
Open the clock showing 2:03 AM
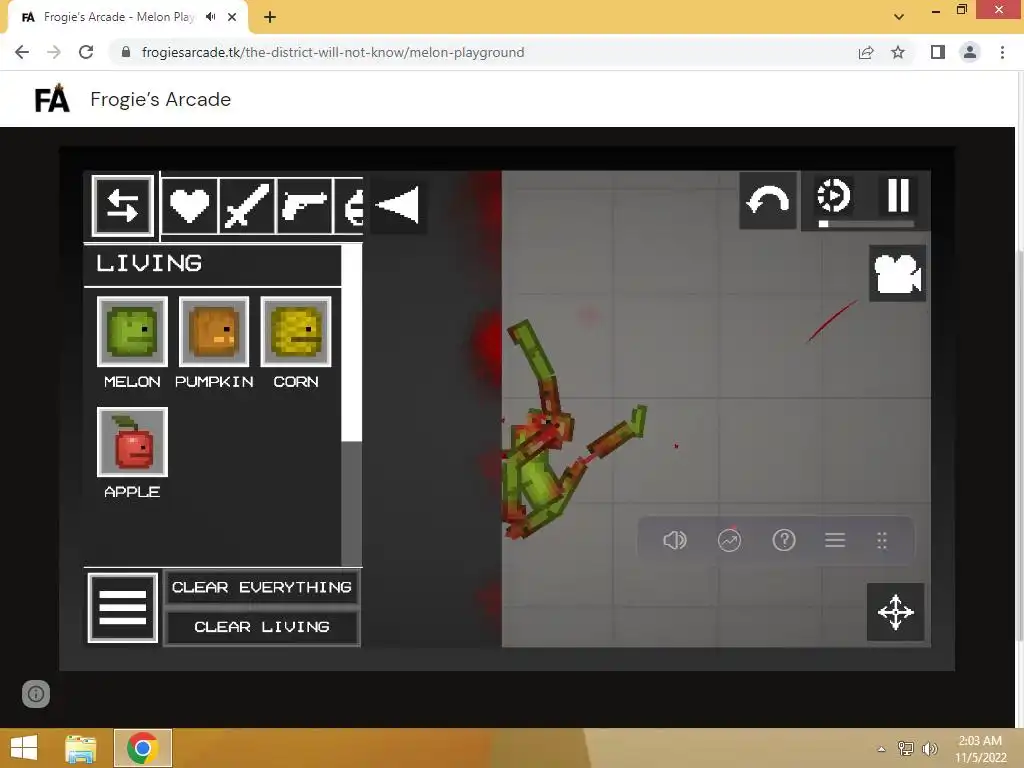point(980,749)
